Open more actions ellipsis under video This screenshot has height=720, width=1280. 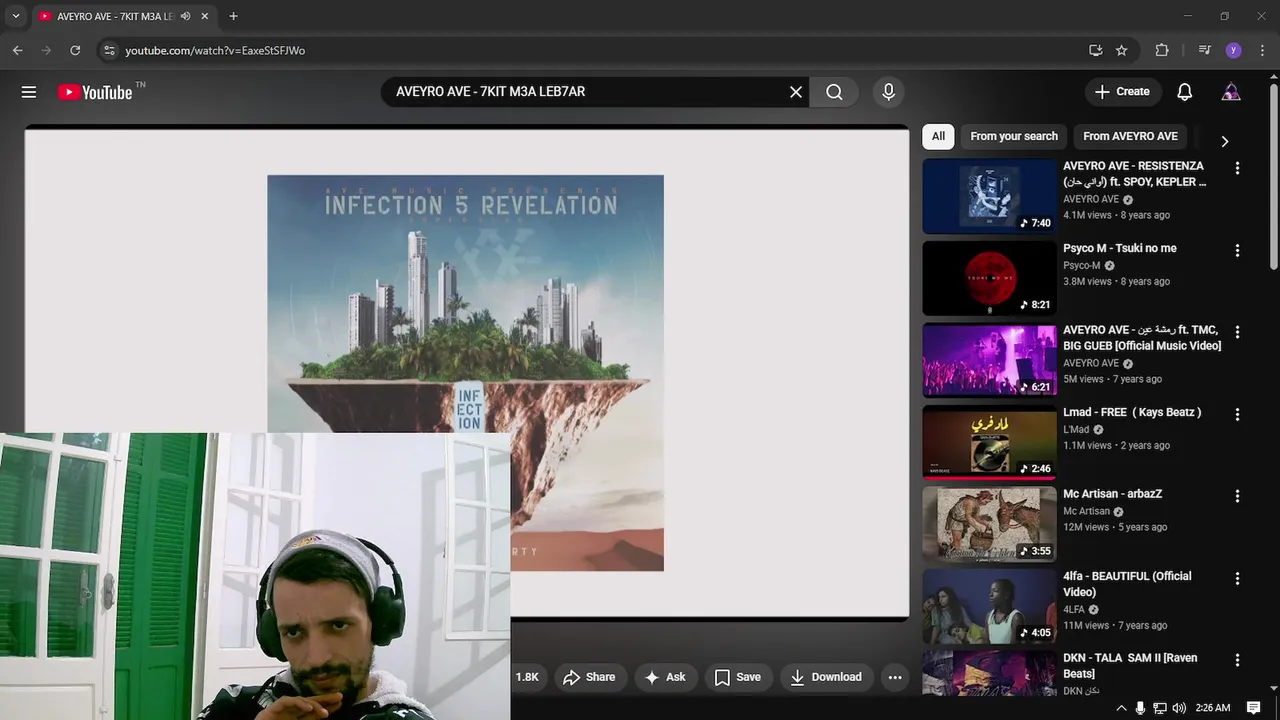[x=895, y=677]
